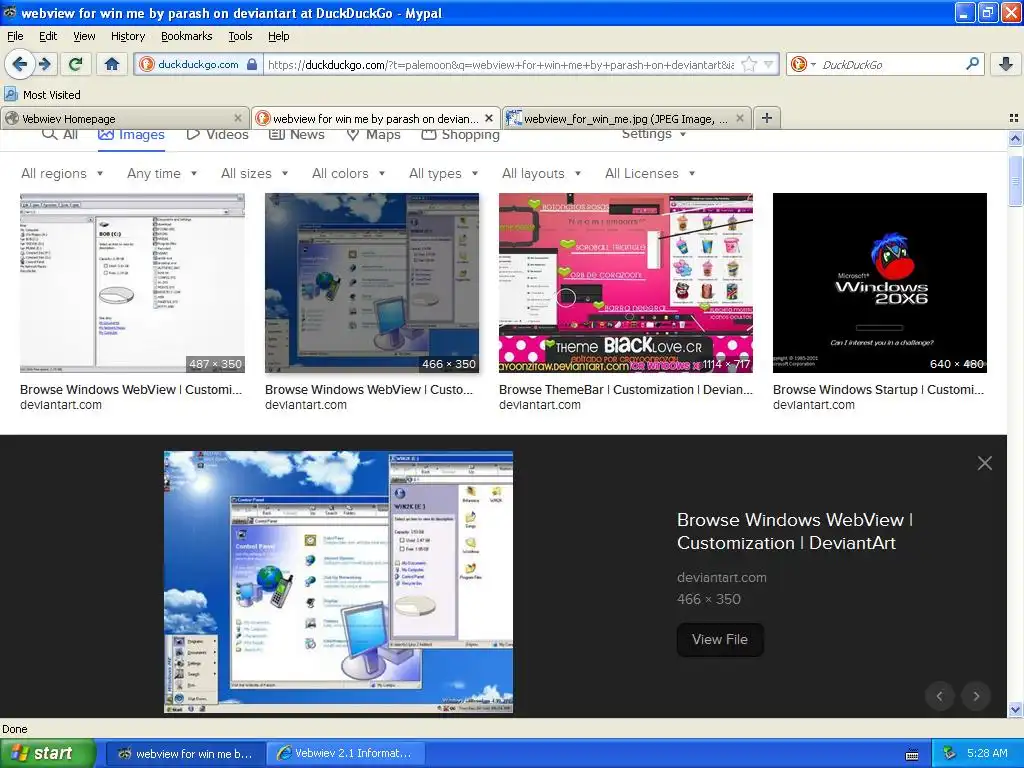Image resolution: width=1024 pixels, height=768 pixels.
Task: Click the View File button
Action: 720,639
